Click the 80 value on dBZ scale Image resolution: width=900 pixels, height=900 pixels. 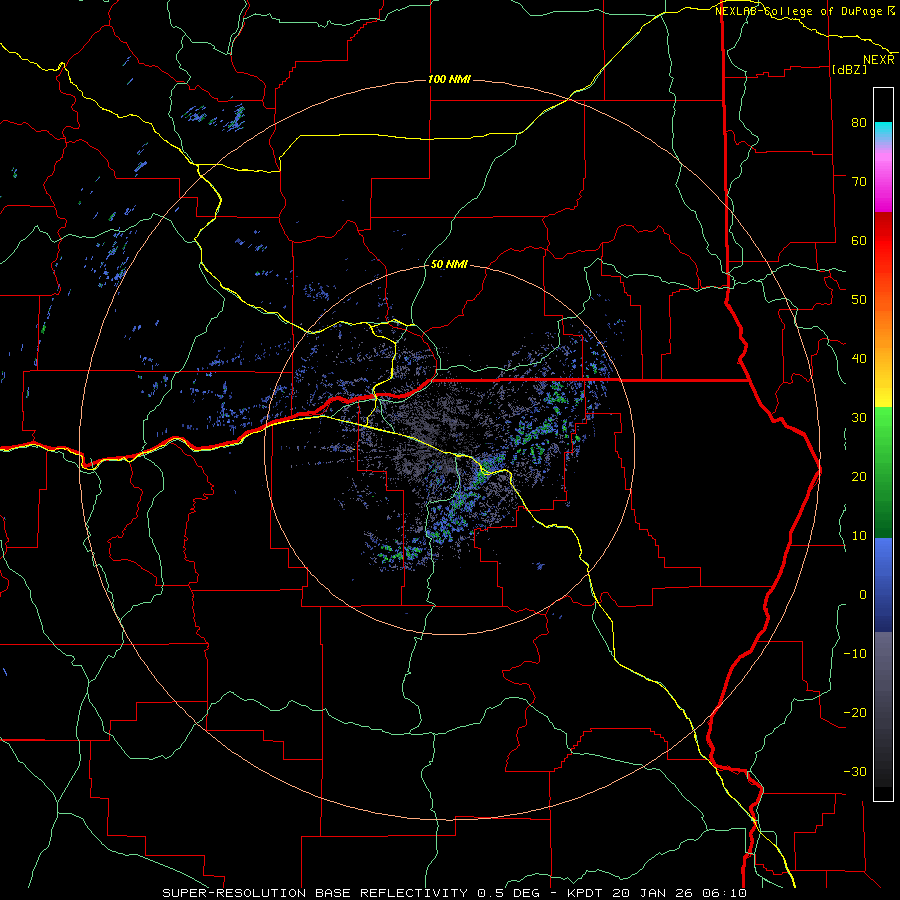[859, 123]
